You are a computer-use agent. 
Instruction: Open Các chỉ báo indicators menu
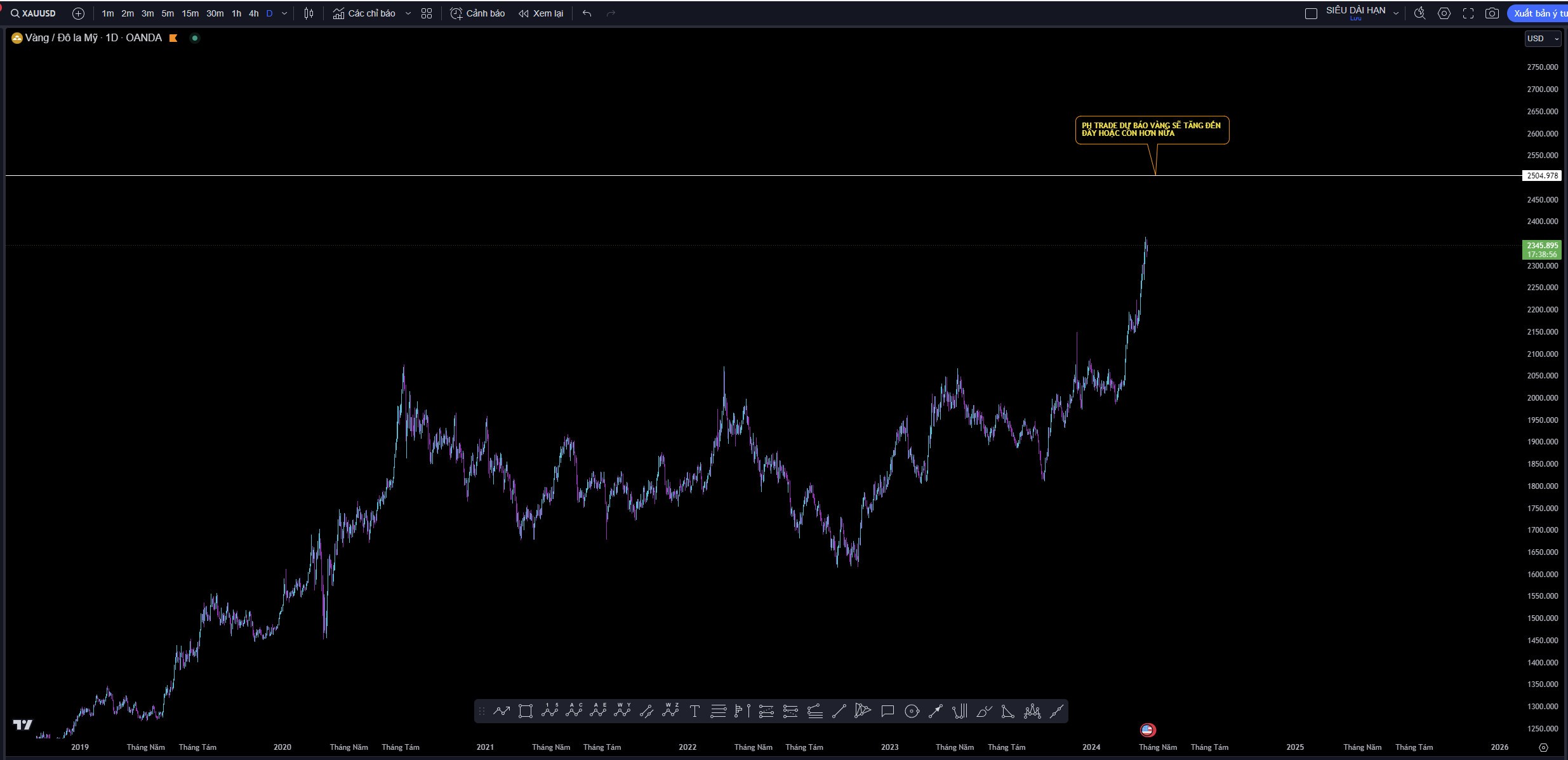(x=371, y=13)
